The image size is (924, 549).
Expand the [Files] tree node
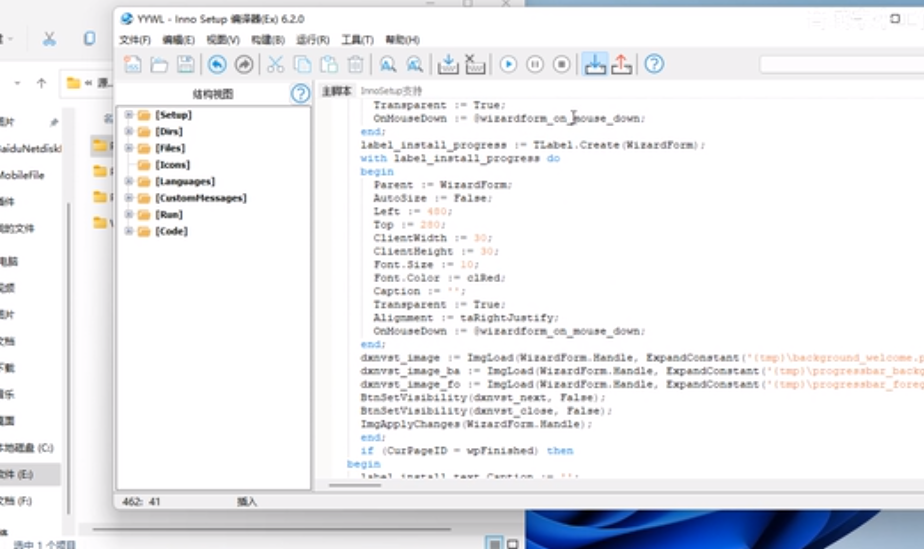click(x=128, y=148)
